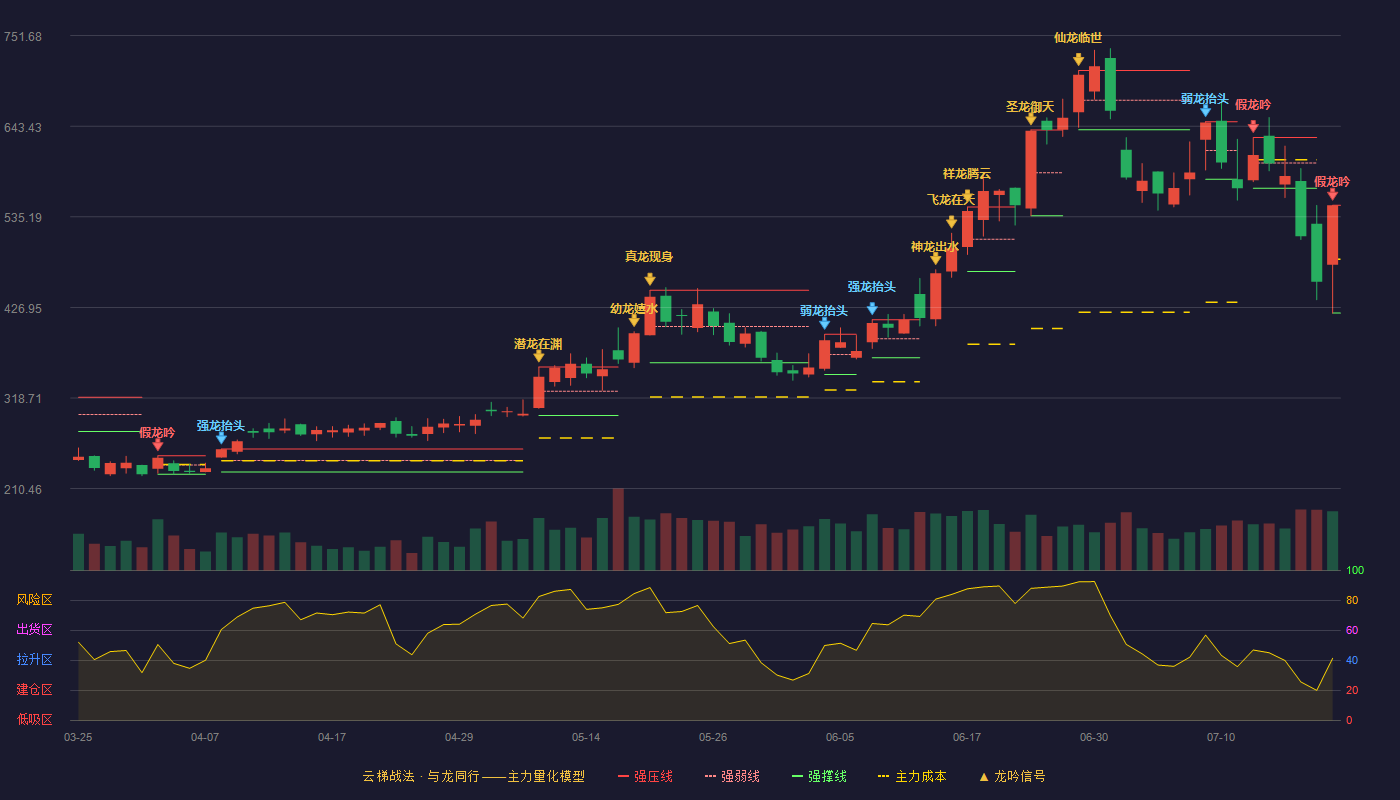Image resolution: width=1400 pixels, height=800 pixels.
Task: Click the 06-30 date label
Action: 1094,737
